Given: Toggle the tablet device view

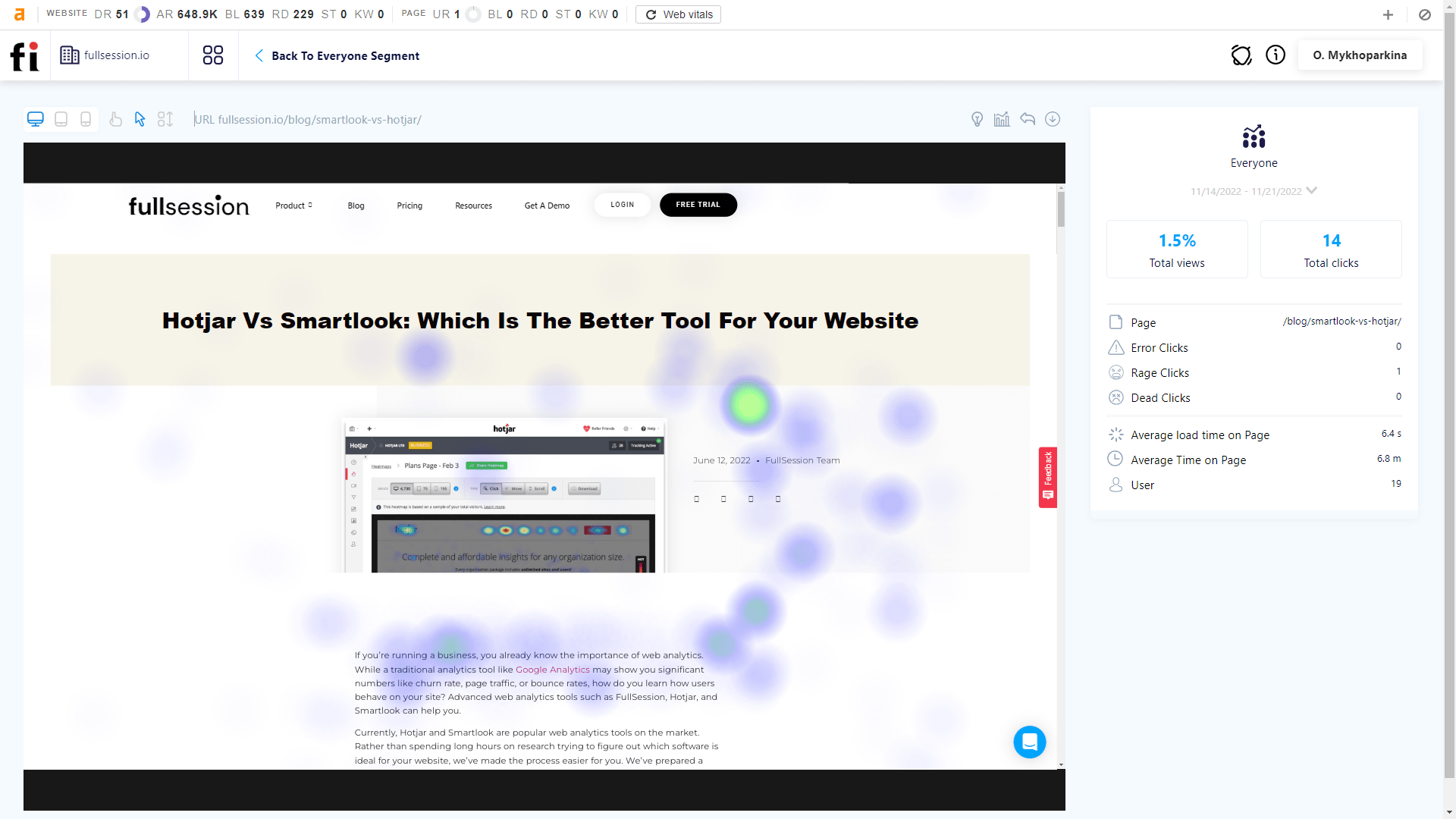Looking at the screenshot, I should [x=60, y=119].
